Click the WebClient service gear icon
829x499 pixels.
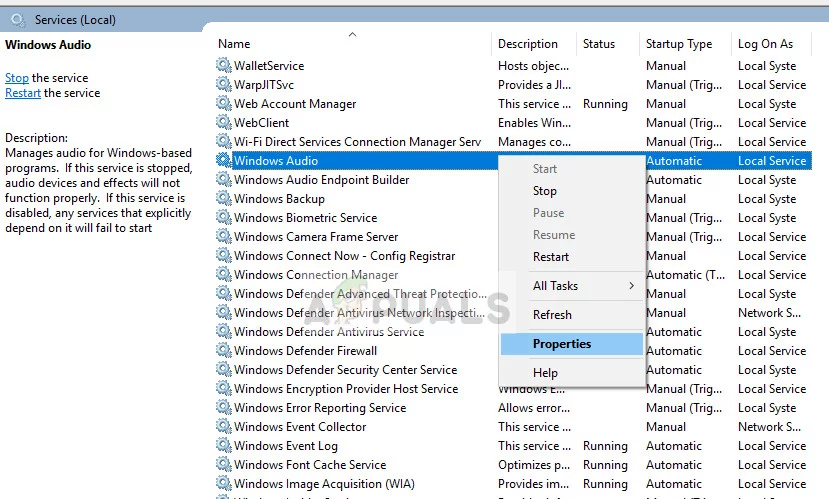click(224, 122)
